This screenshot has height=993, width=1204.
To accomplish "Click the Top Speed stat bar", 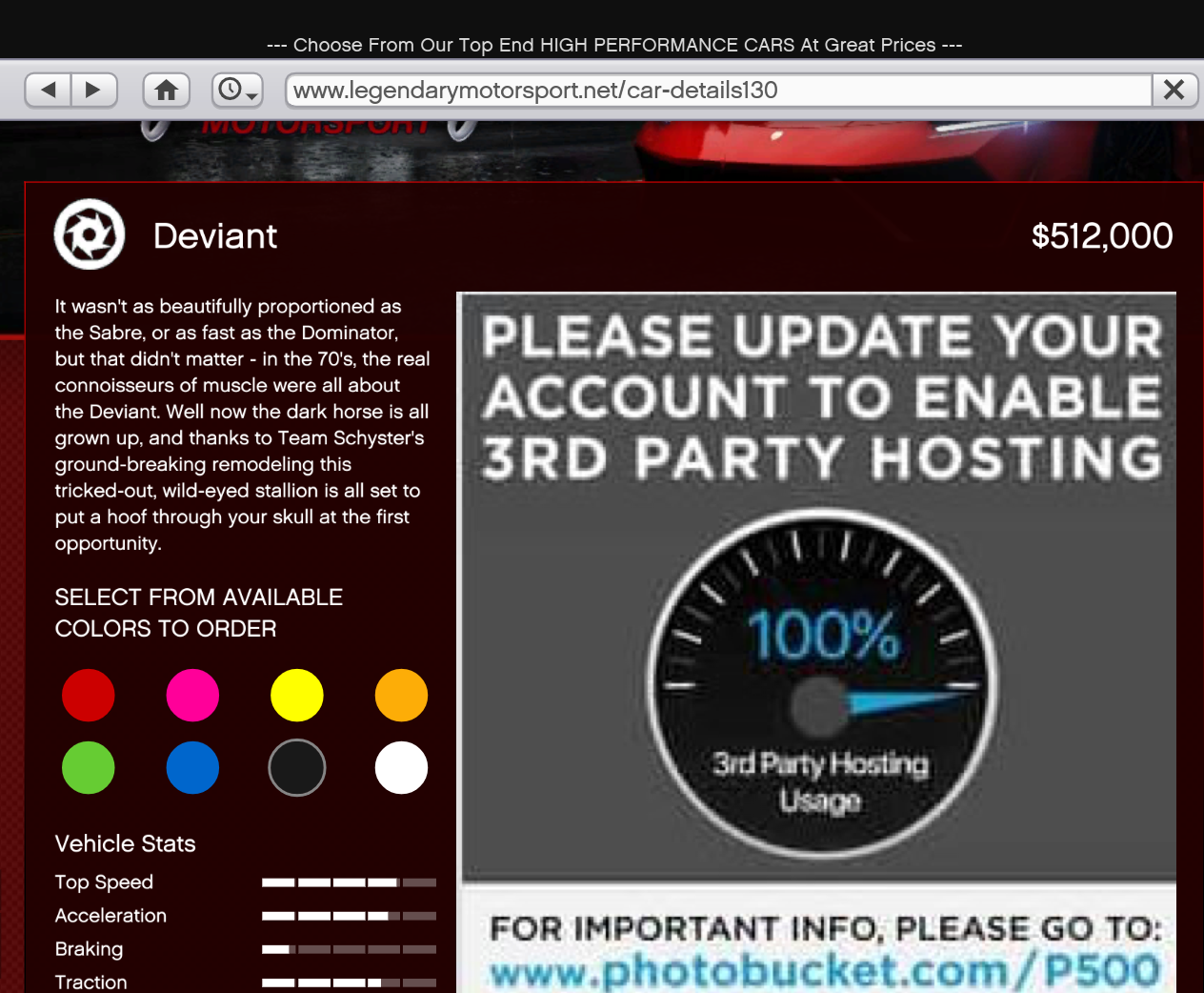I will tap(349, 882).
